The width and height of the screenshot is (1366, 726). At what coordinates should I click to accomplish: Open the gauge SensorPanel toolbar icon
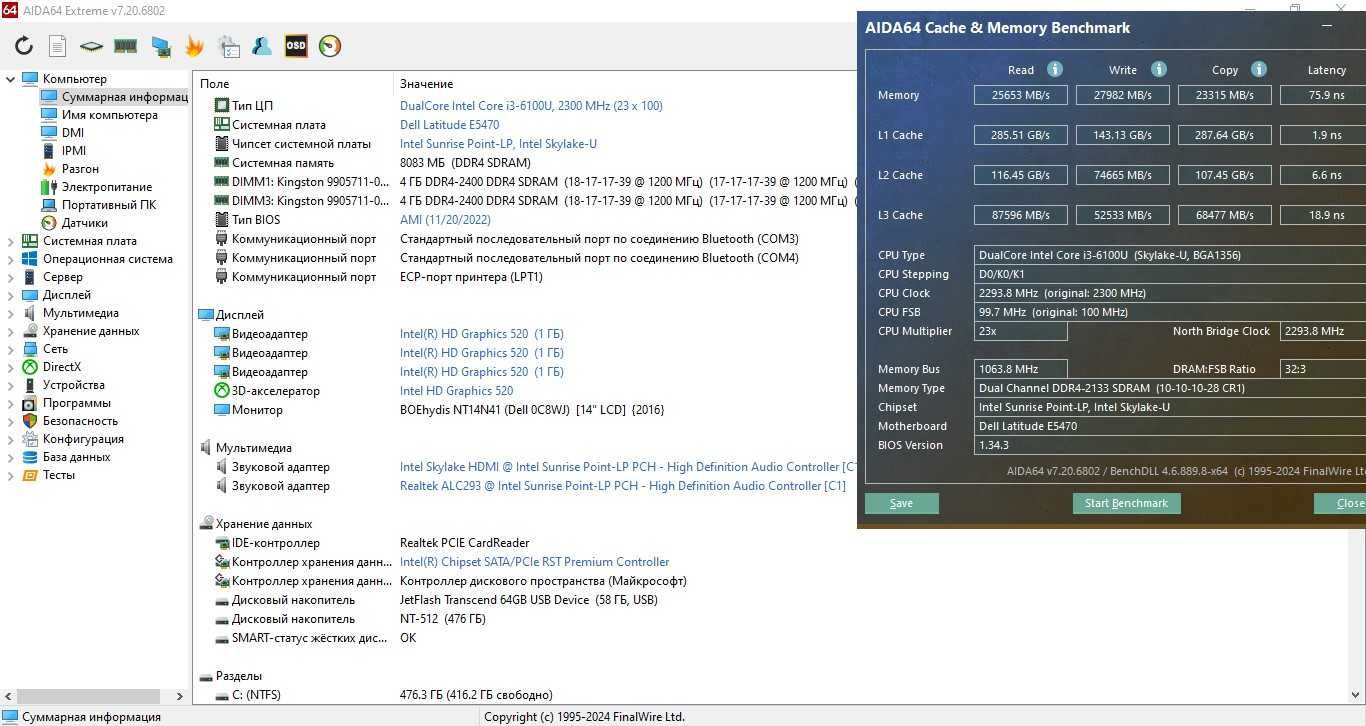click(x=330, y=46)
